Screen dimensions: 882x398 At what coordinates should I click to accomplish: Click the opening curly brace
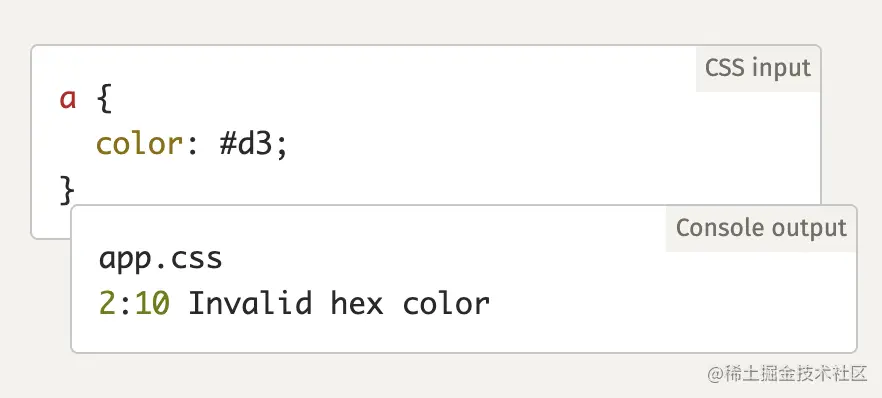[105, 99]
